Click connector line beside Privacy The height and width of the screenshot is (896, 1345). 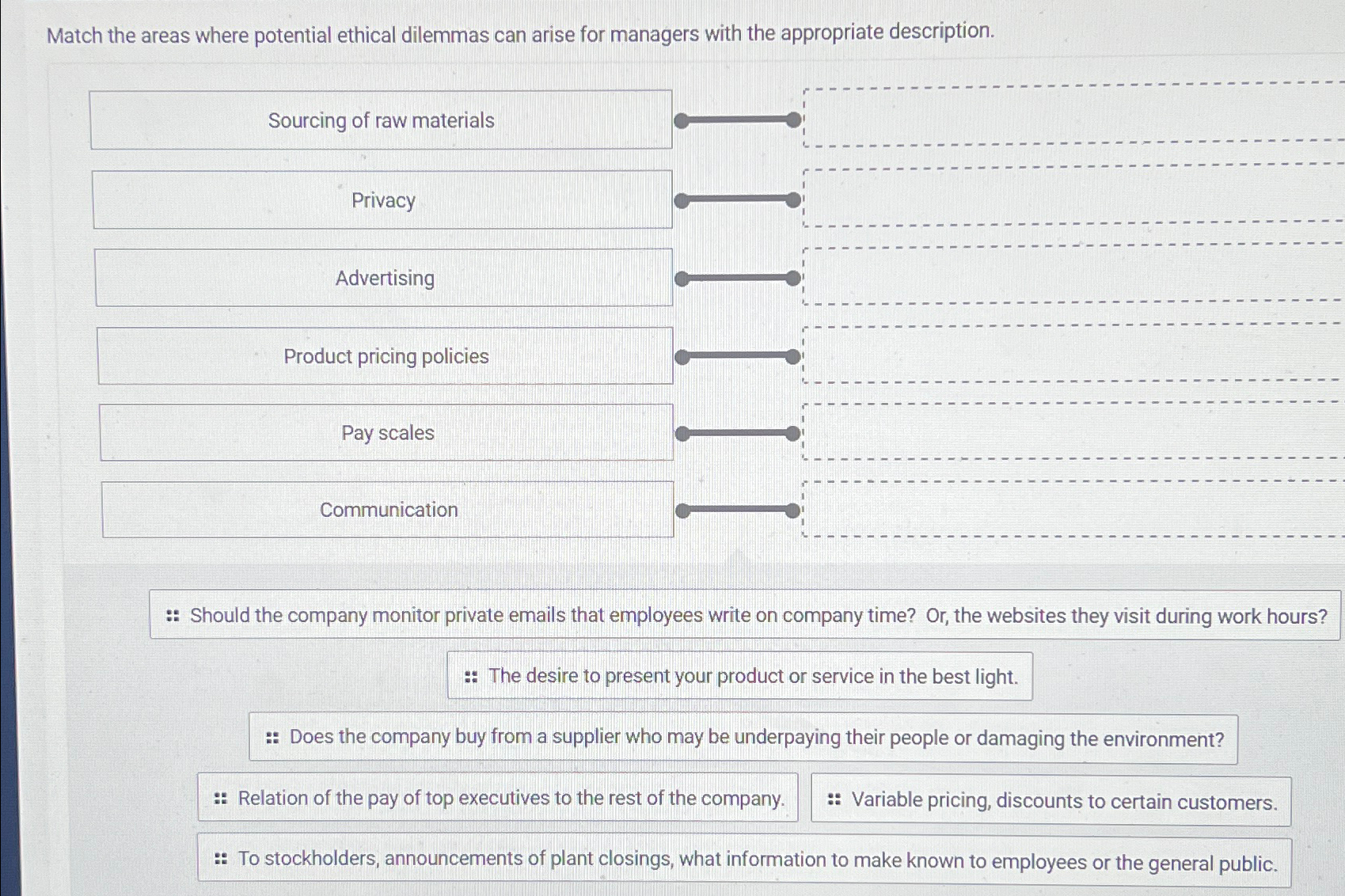[x=737, y=200]
